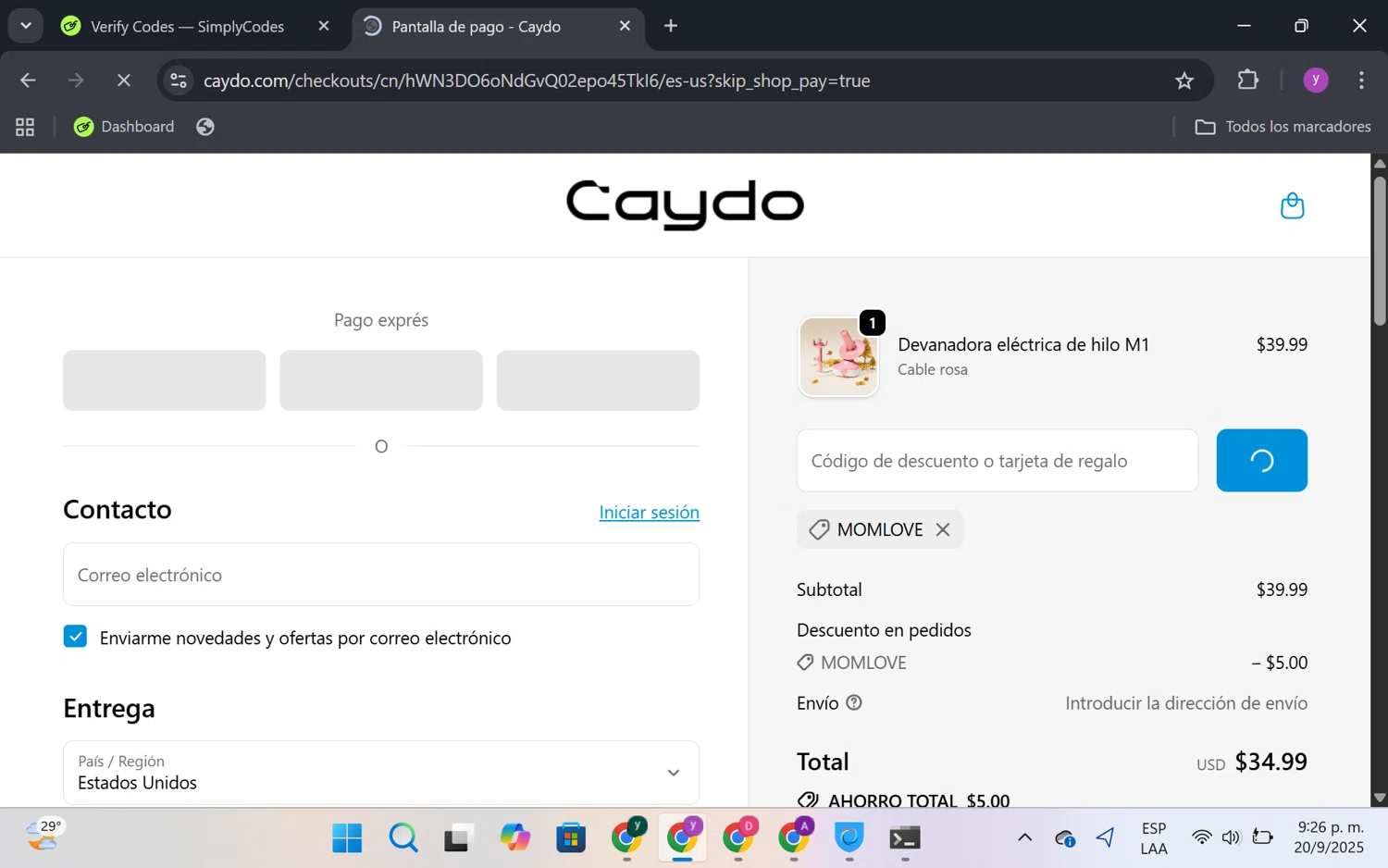Open the Chrome profile avatar
1388x868 pixels.
click(1315, 81)
